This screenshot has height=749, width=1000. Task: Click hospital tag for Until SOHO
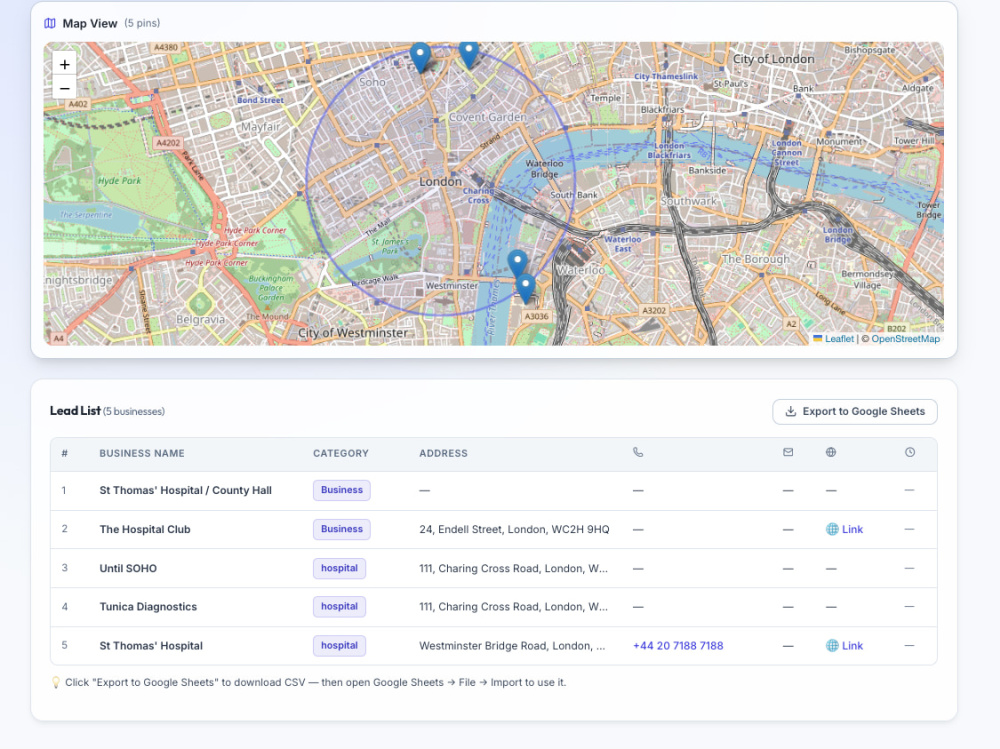pyautogui.click(x=339, y=568)
